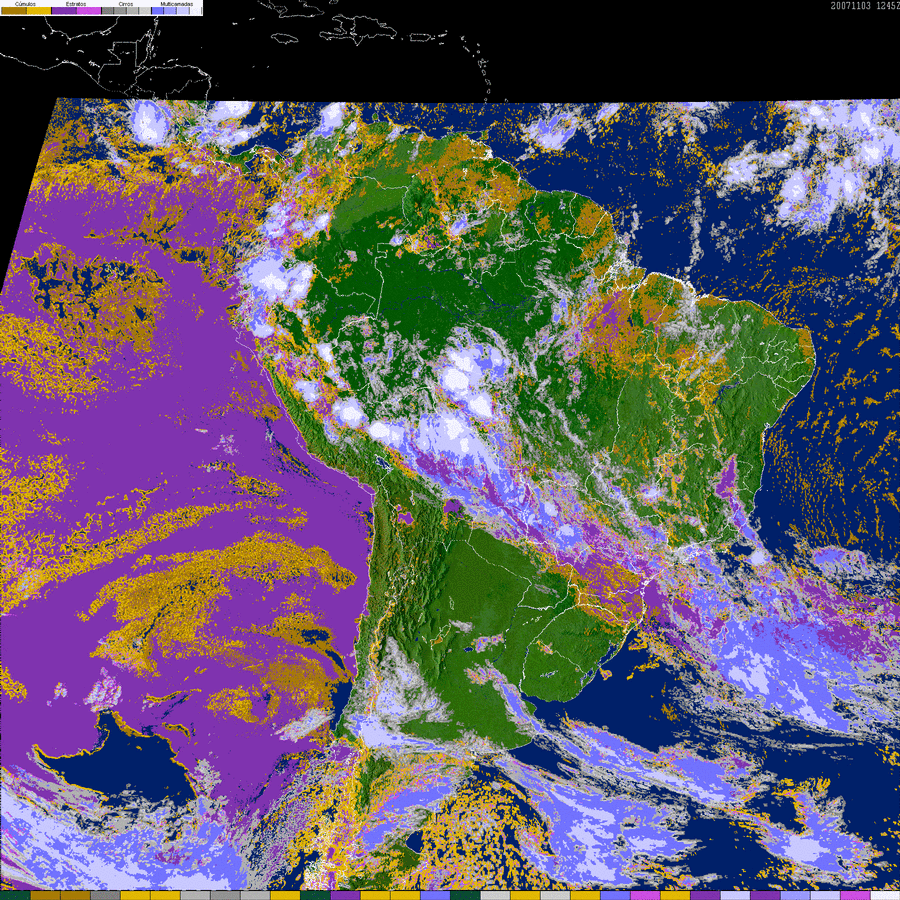Click the 20071103 1245Z timestamp
Screen dimensions: 900x900
click(863, 5)
